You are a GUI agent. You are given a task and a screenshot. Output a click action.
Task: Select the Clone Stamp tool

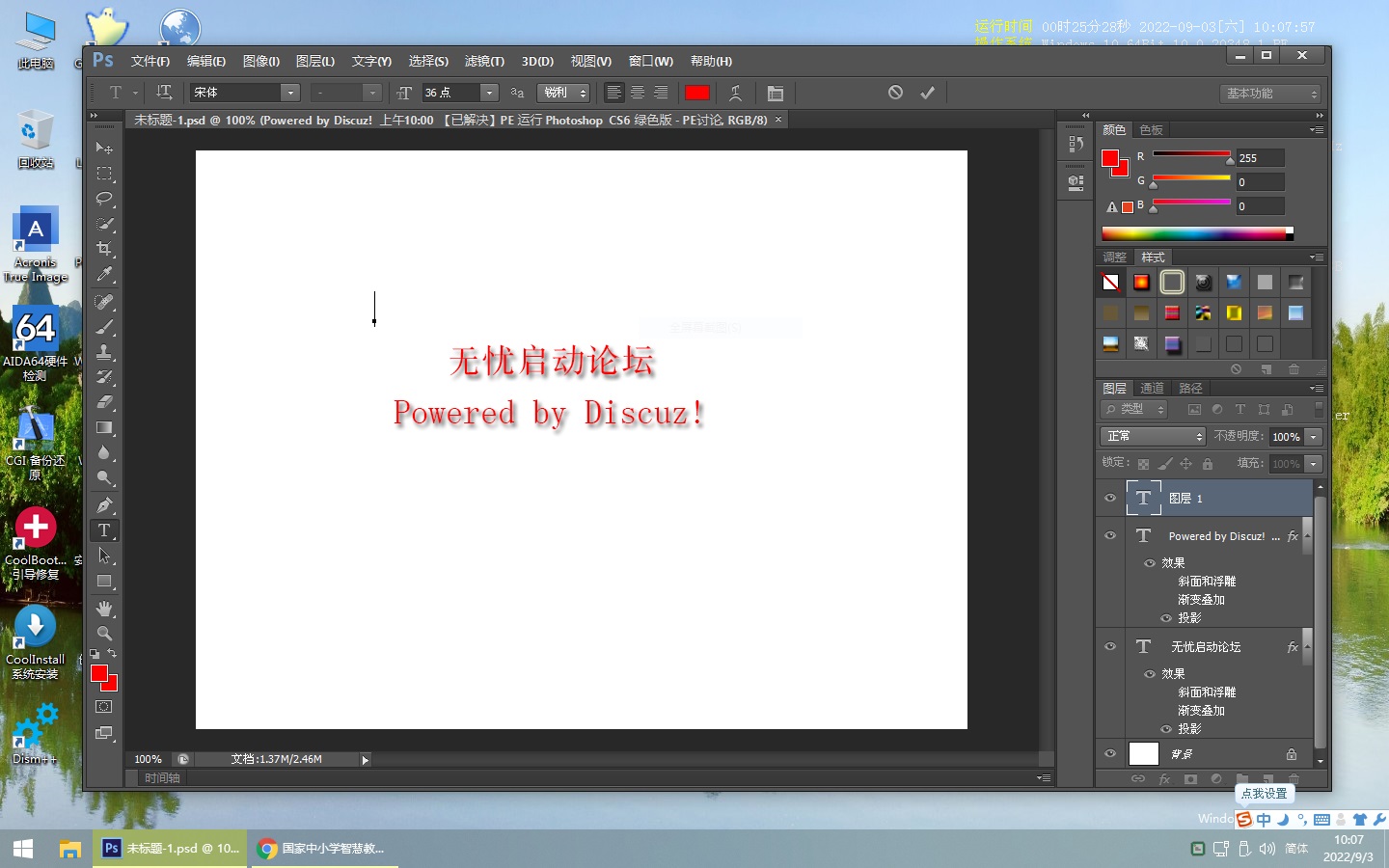tap(104, 352)
